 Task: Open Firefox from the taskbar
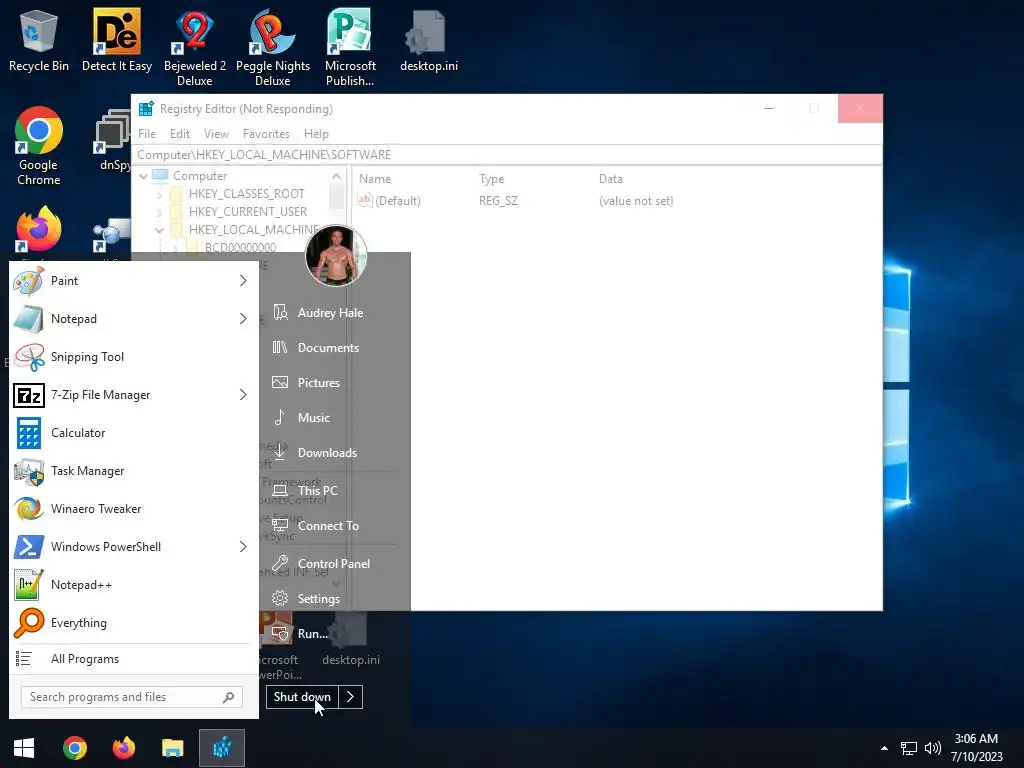[123, 748]
